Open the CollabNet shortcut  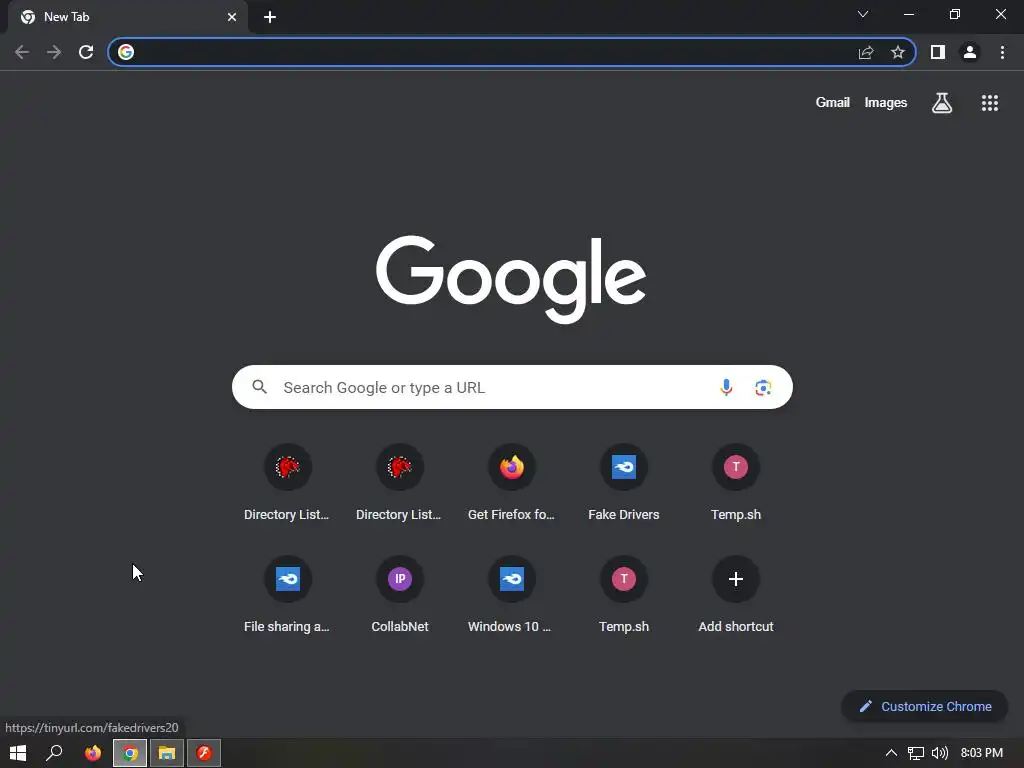(x=400, y=594)
